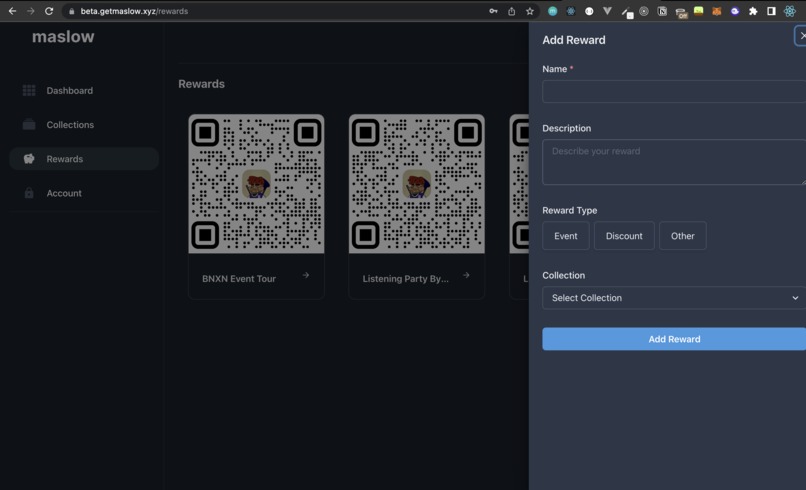Select the Other reward type
Viewport: 806px width, 490px height.
click(683, 235)
